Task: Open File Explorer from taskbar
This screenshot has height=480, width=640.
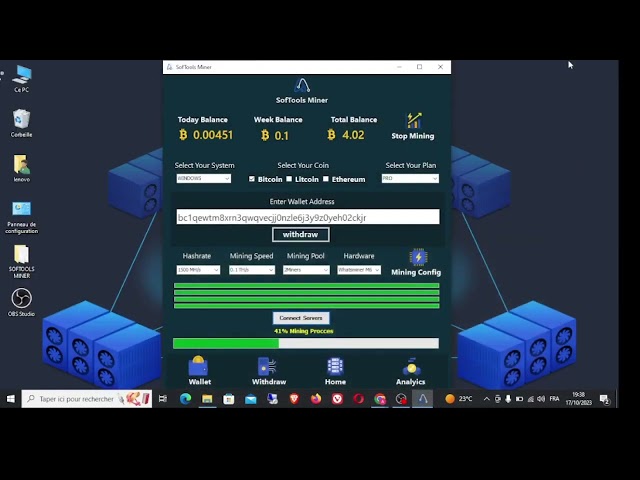Action: (x=207, y=399)
